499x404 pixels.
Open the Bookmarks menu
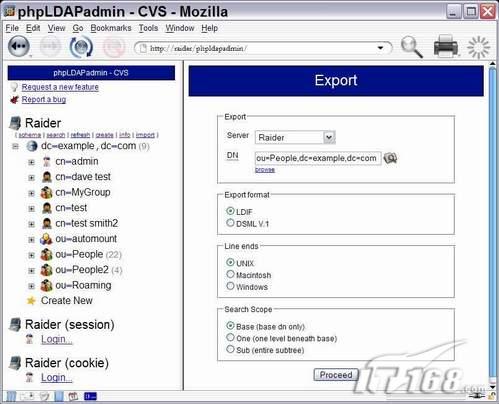(x=111, y=28)
